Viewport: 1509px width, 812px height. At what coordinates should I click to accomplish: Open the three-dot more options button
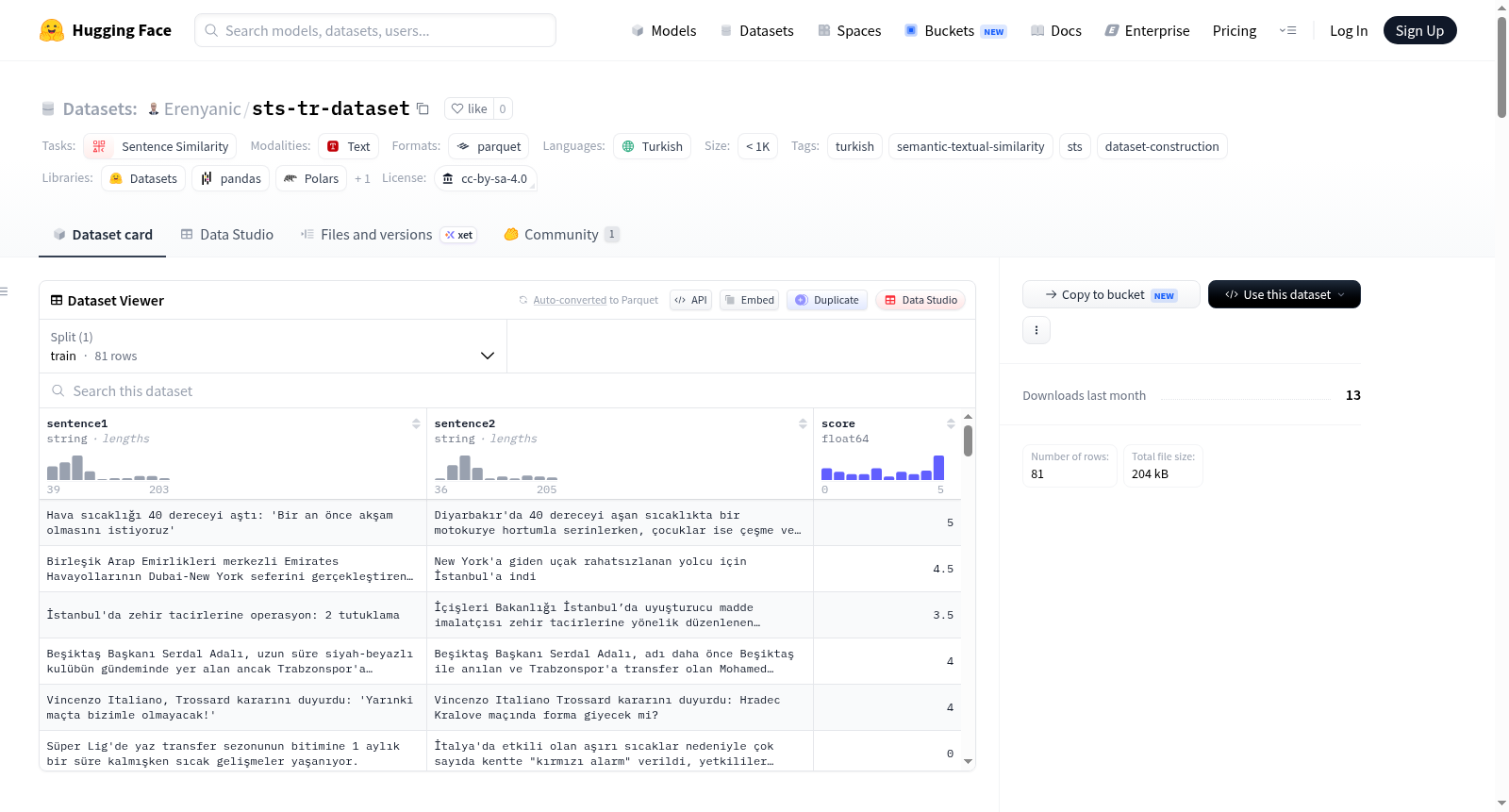click(x=1036, y=330)
